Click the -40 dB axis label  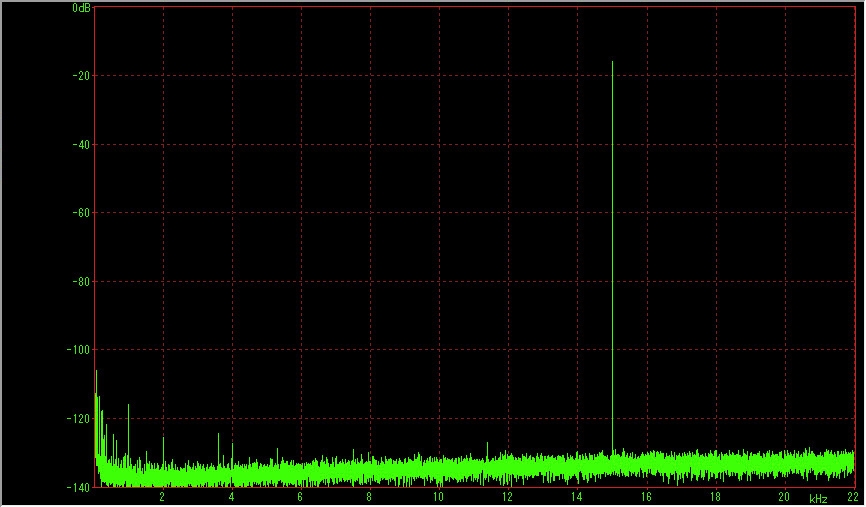(82, 145)
